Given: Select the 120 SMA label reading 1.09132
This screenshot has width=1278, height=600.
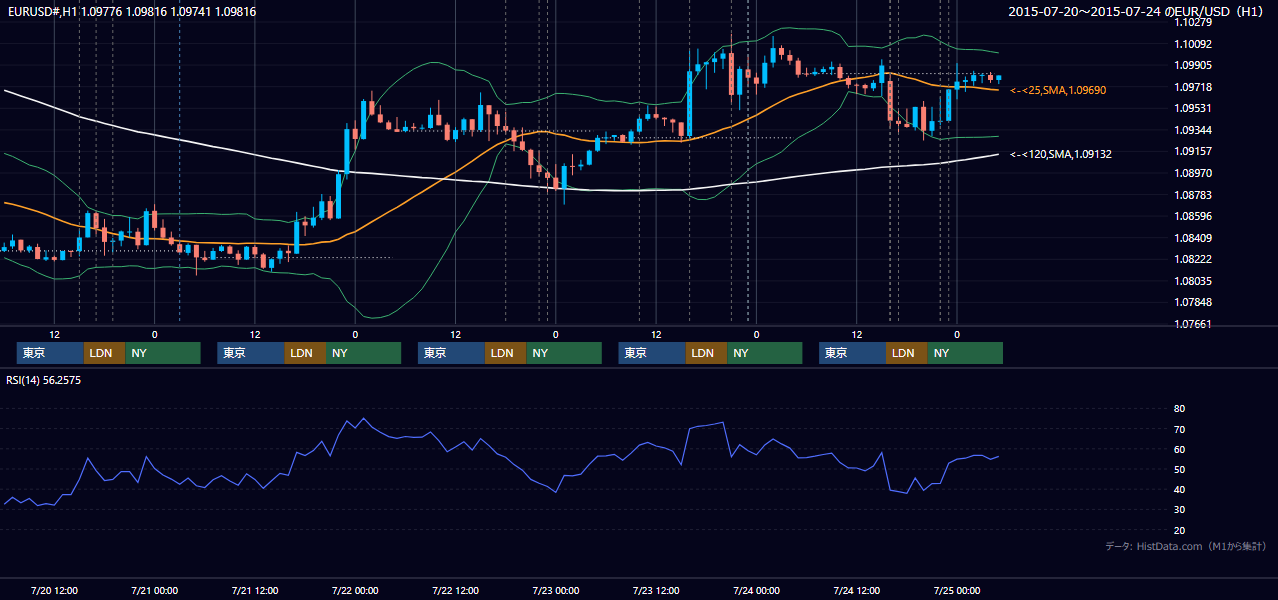Looking at the screenshot, I should [1061, 154].
